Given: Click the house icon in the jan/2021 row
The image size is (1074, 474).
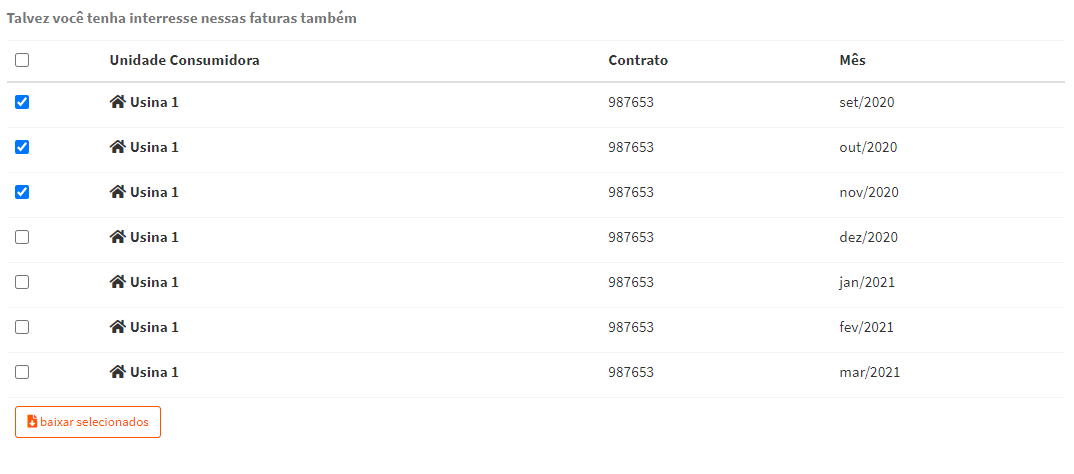Looking at the screenshot, I should [117, 282].
